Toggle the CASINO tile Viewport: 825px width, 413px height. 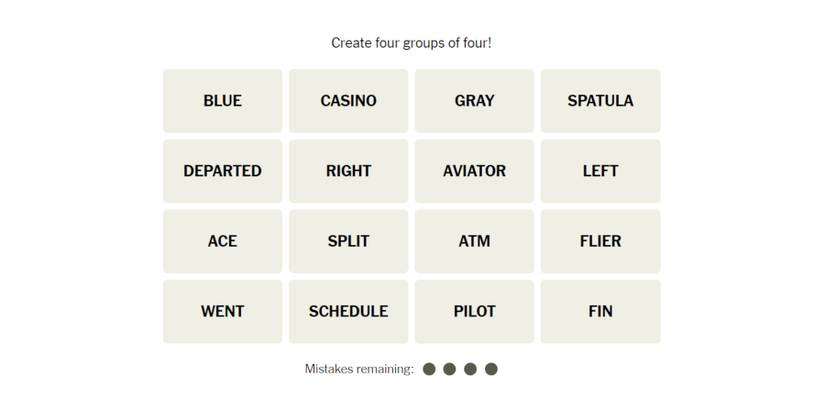tap(348, 101)
